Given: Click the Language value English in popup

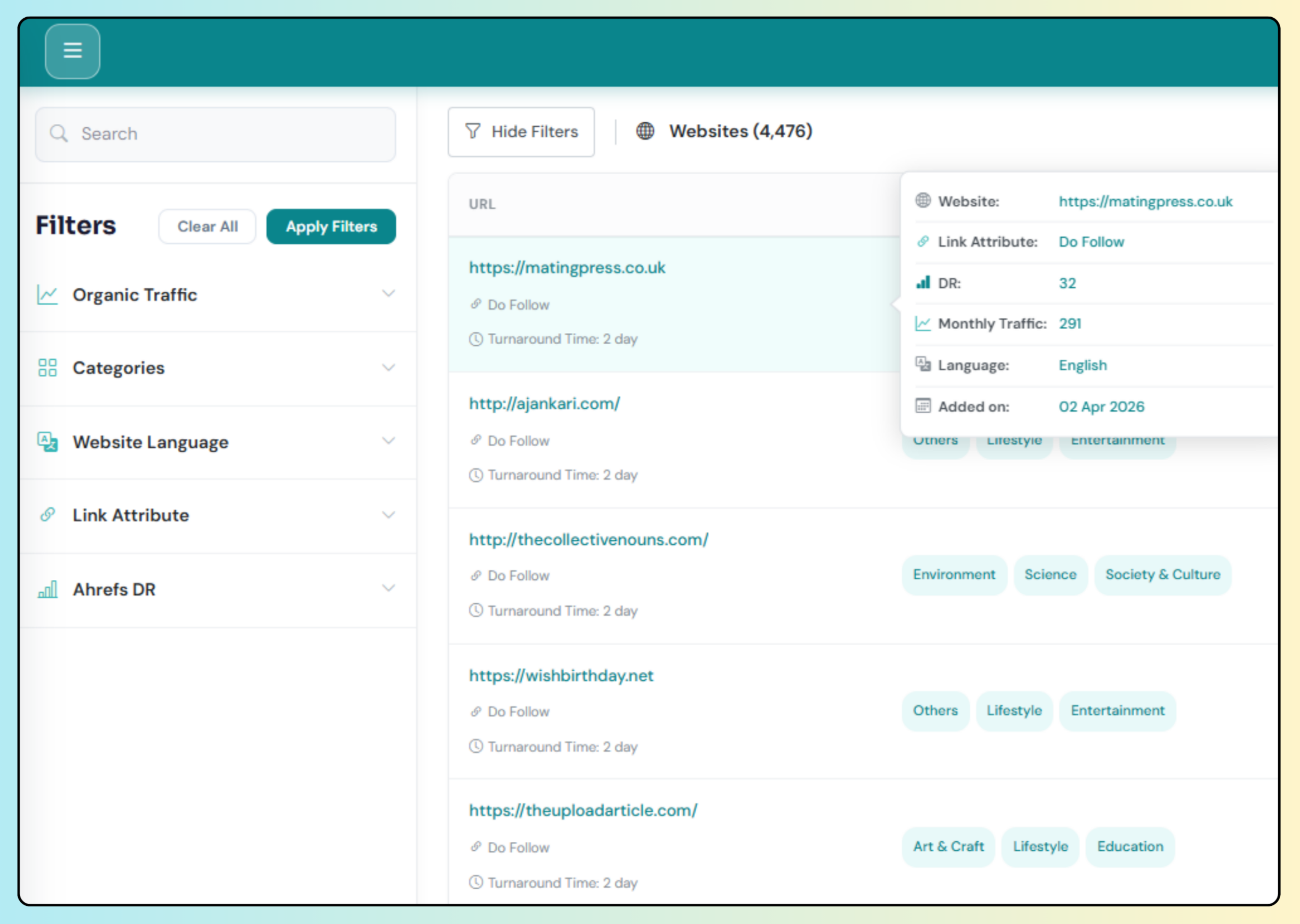Looking at the screenshot, I should click(x=1083, y=365).
